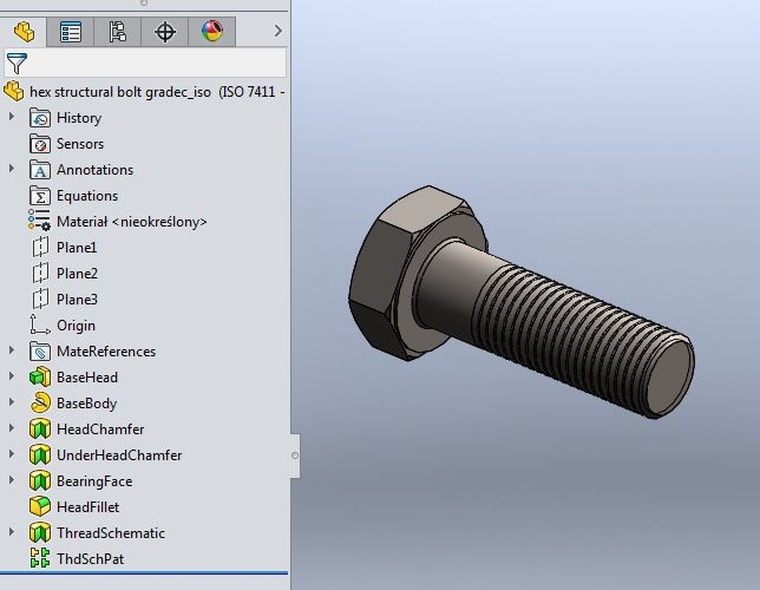Select the ThreadSchematic label
760x590 pixels.
[x=111, y=533]
